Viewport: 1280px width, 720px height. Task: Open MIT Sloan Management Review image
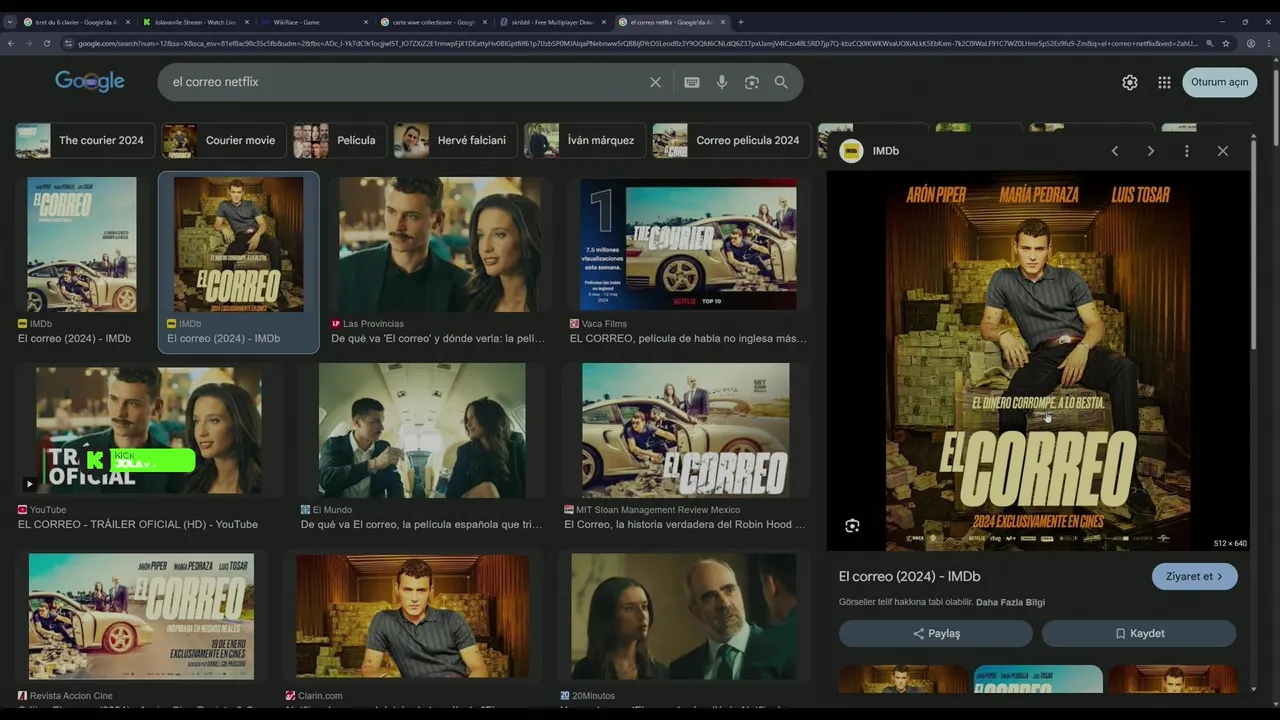[685, 430]
